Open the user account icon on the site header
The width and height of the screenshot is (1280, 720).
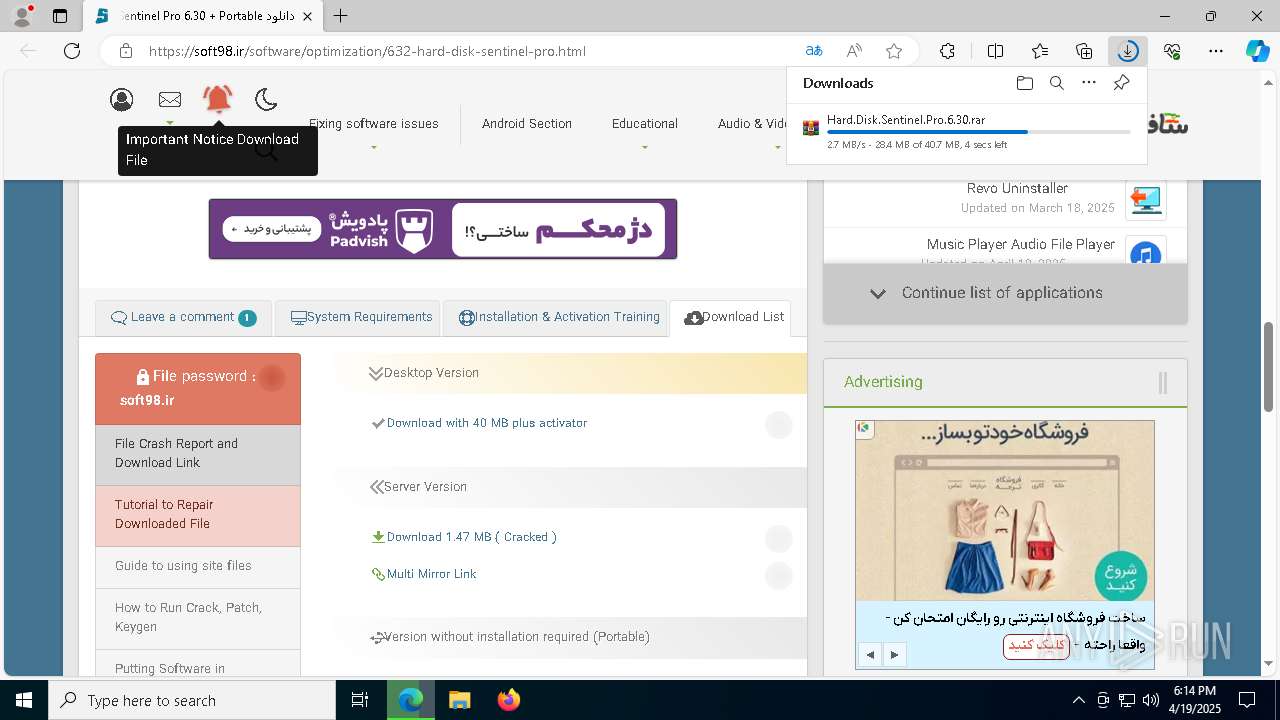point(122,99)
